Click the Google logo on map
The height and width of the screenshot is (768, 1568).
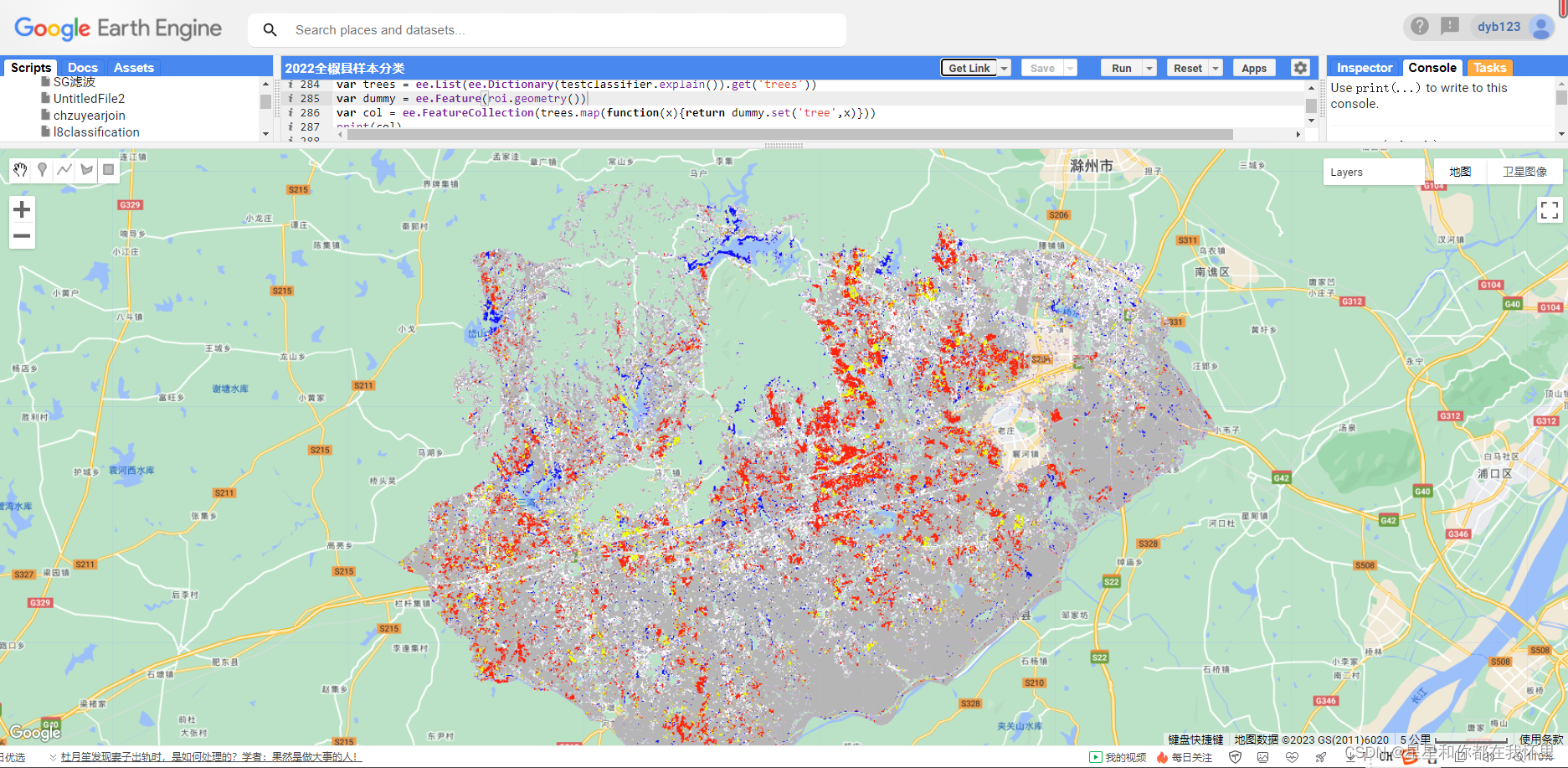click(x=35, y=732)
